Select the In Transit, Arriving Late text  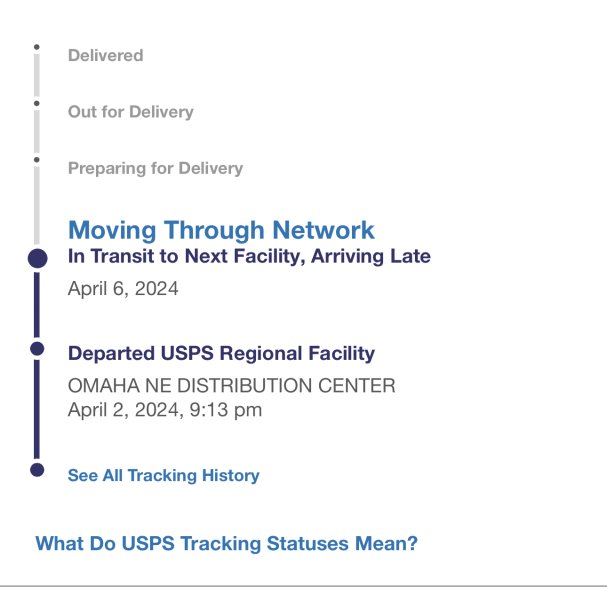pos(249,257)
